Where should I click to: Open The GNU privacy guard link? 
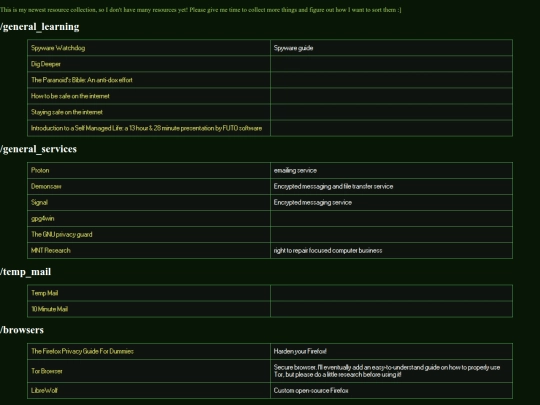62,235
